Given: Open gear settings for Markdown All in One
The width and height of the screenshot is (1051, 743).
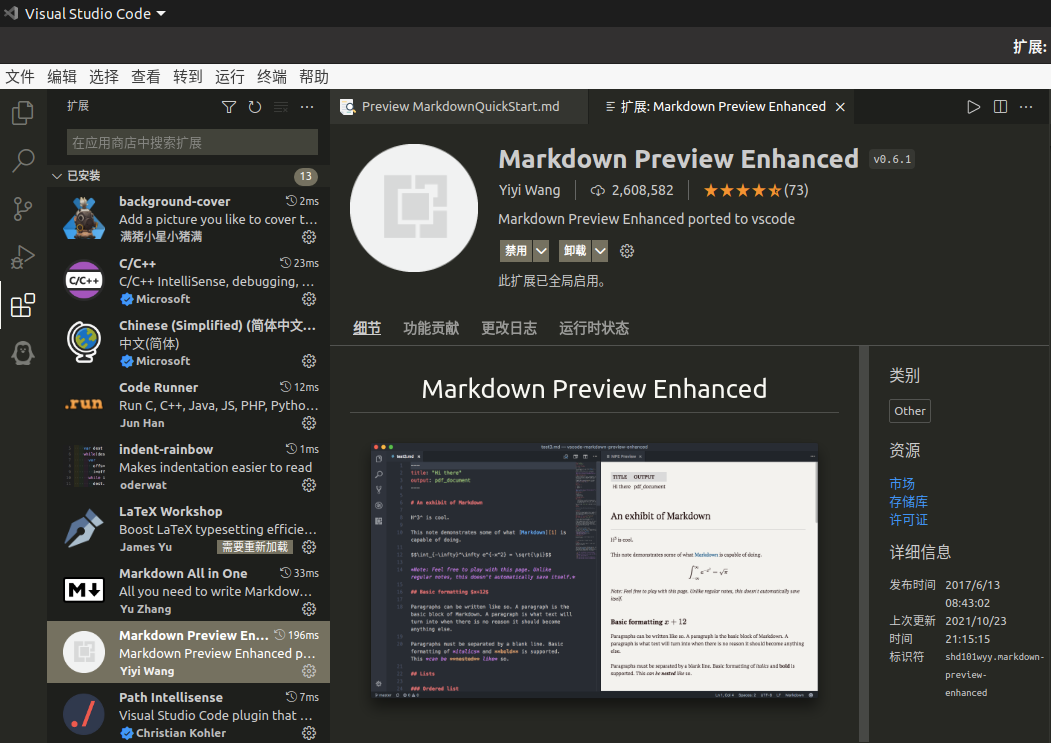Looking at the screenshot, I should click(x=309, y=609).
